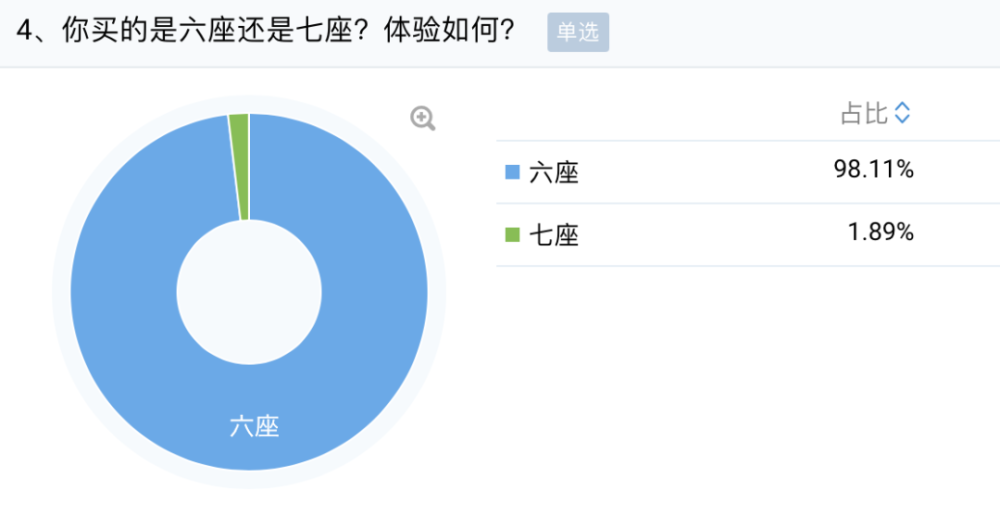
Task: Click the green swatch beside 七座 legend
Action: click(513, 235)
